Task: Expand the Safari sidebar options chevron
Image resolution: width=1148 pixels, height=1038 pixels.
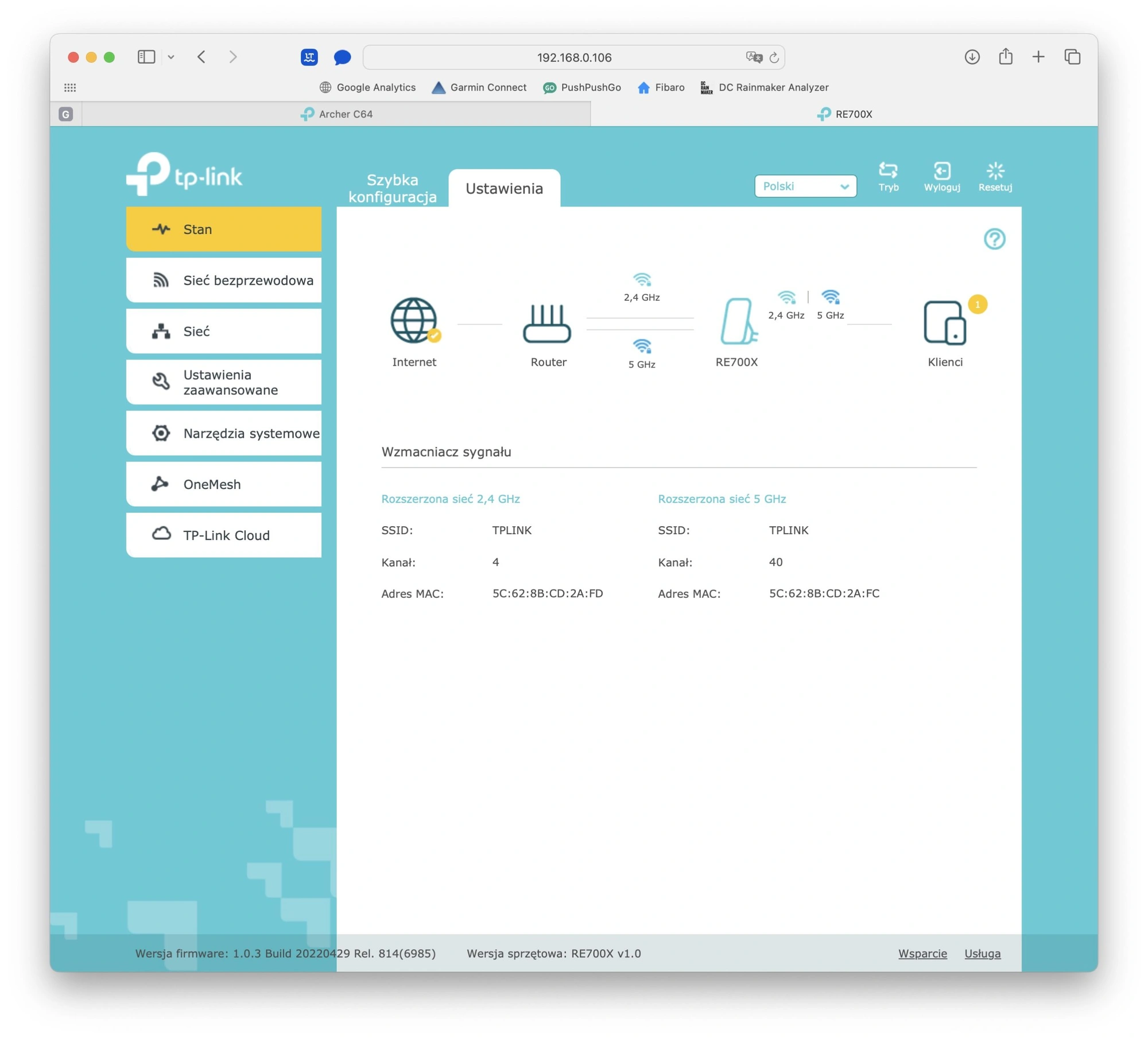Action: coord(171,57)
